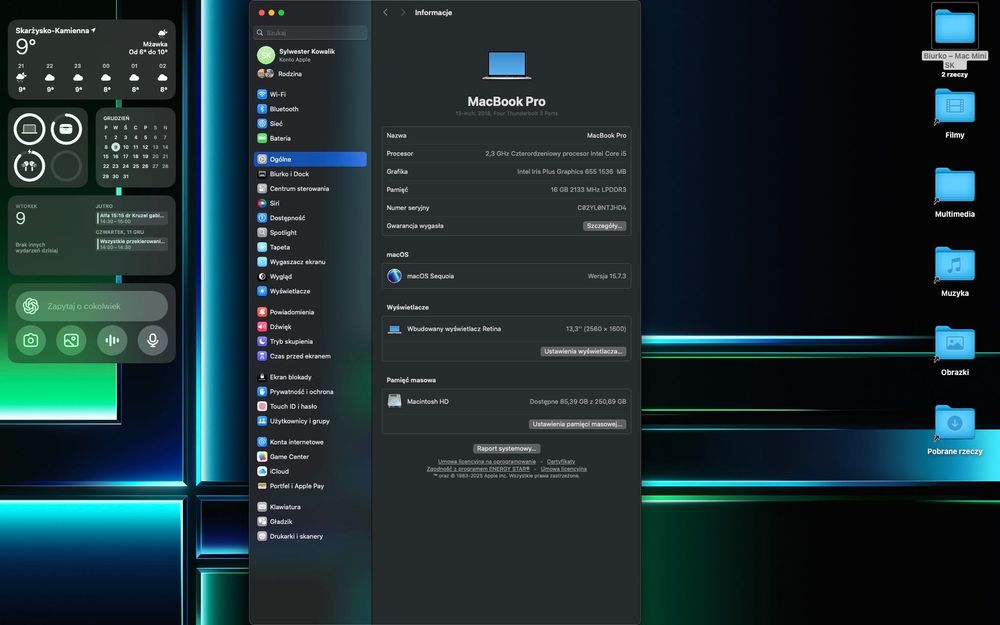1000x625 pixels.
Task: Click Ustawienia pamięci masowej button
Action: pyautogui.click(x=577, y=425)
